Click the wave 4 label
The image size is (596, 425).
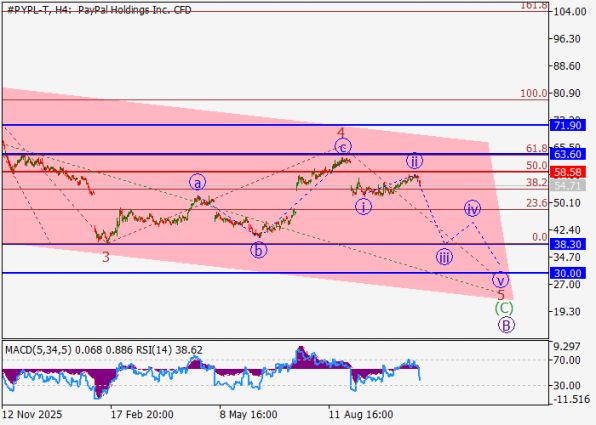pyautogui.click(x=341, y=133)
